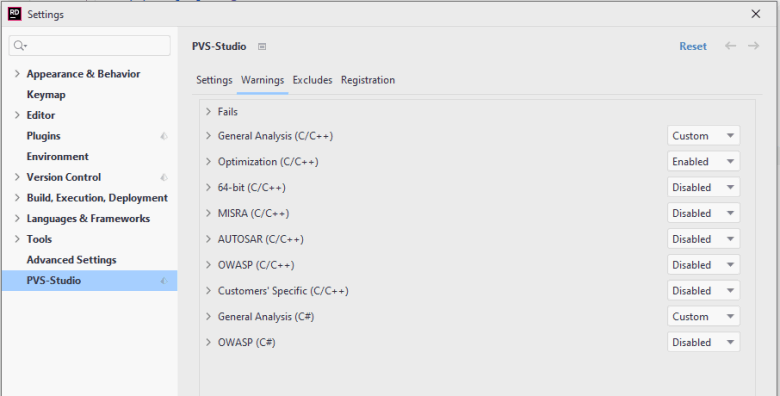
Task: Expand Customers' Specific (C/C++) group
Action: click(209, 291)
